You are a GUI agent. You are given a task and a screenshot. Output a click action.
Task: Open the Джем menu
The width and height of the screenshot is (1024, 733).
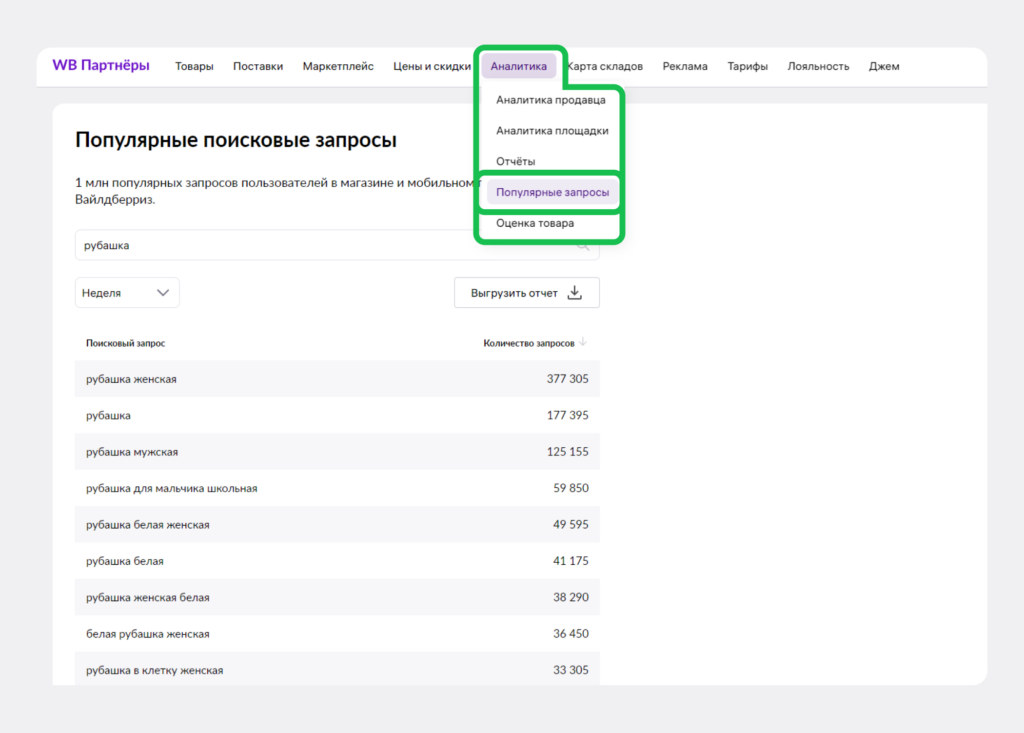point(884,66)
